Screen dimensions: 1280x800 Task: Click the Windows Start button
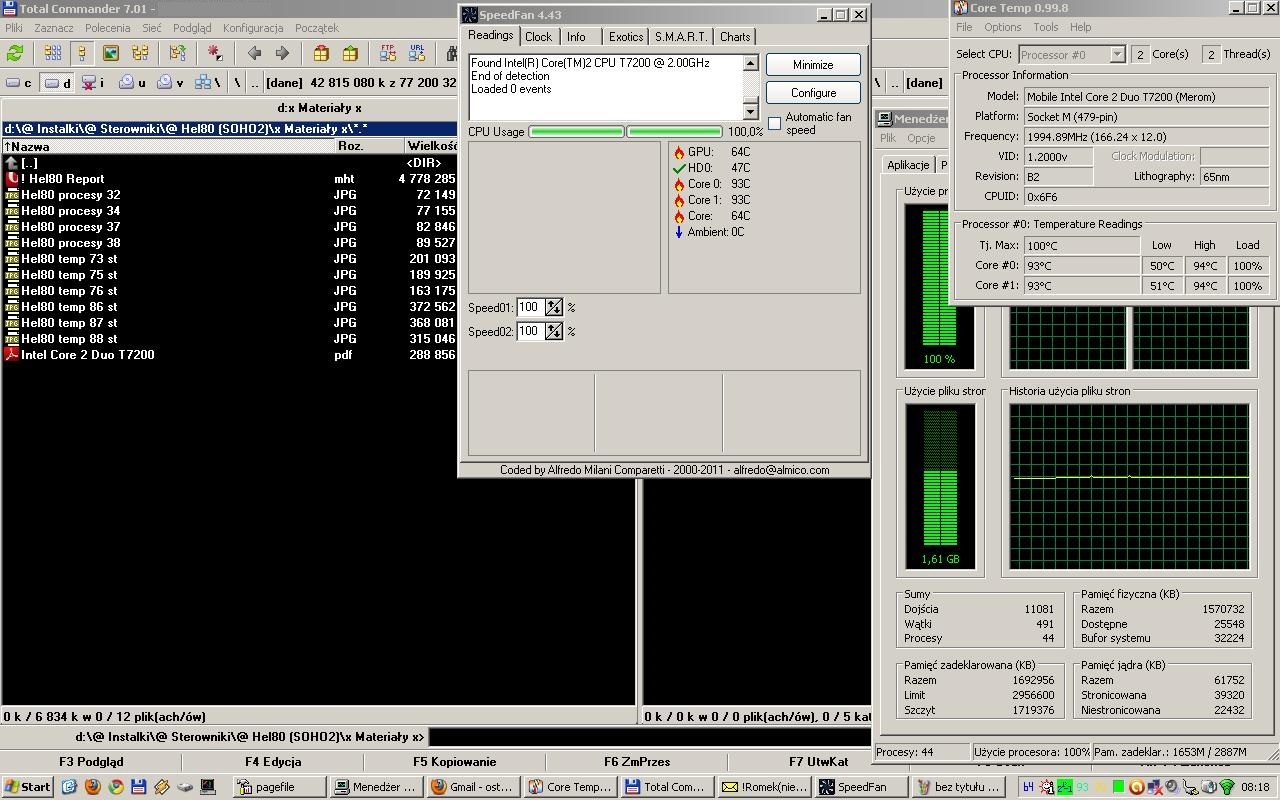pos(27,787)
